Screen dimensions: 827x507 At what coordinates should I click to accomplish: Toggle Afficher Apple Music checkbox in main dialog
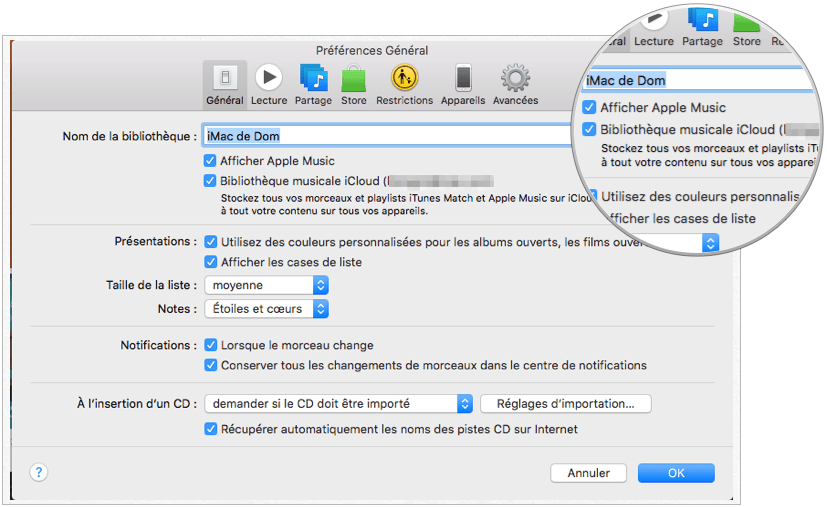(x=210, y=160)
